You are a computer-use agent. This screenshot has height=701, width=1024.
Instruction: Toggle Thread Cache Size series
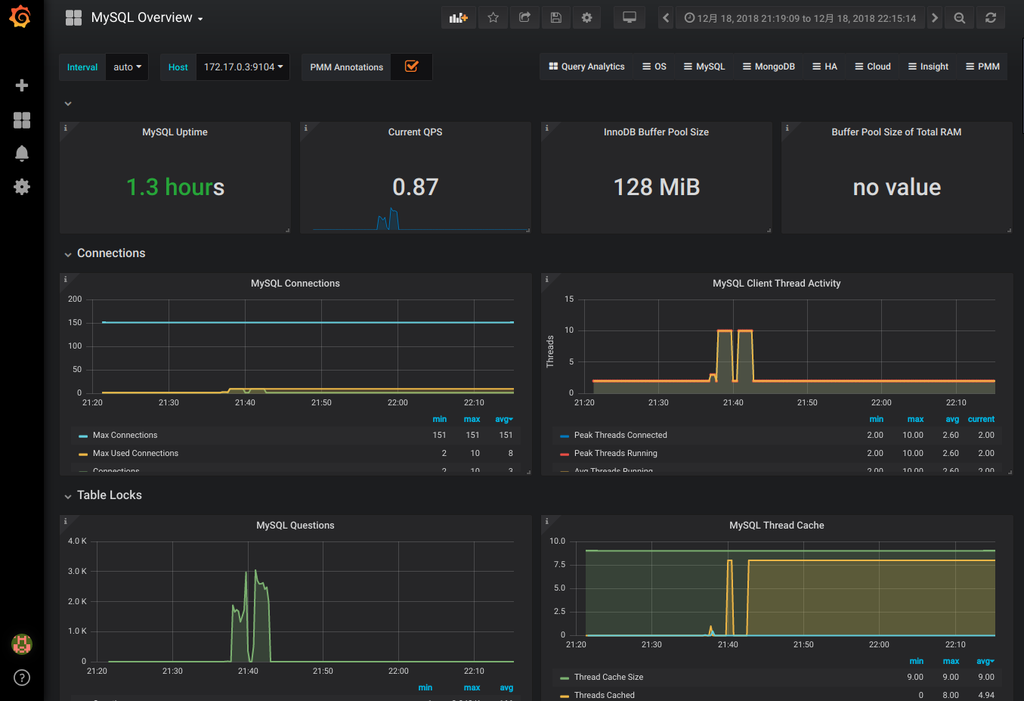coord(608,677)
